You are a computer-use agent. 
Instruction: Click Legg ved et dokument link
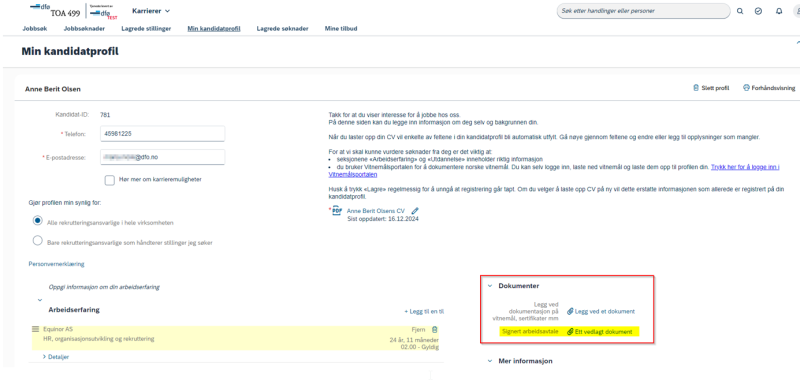(x=605, y=311)
